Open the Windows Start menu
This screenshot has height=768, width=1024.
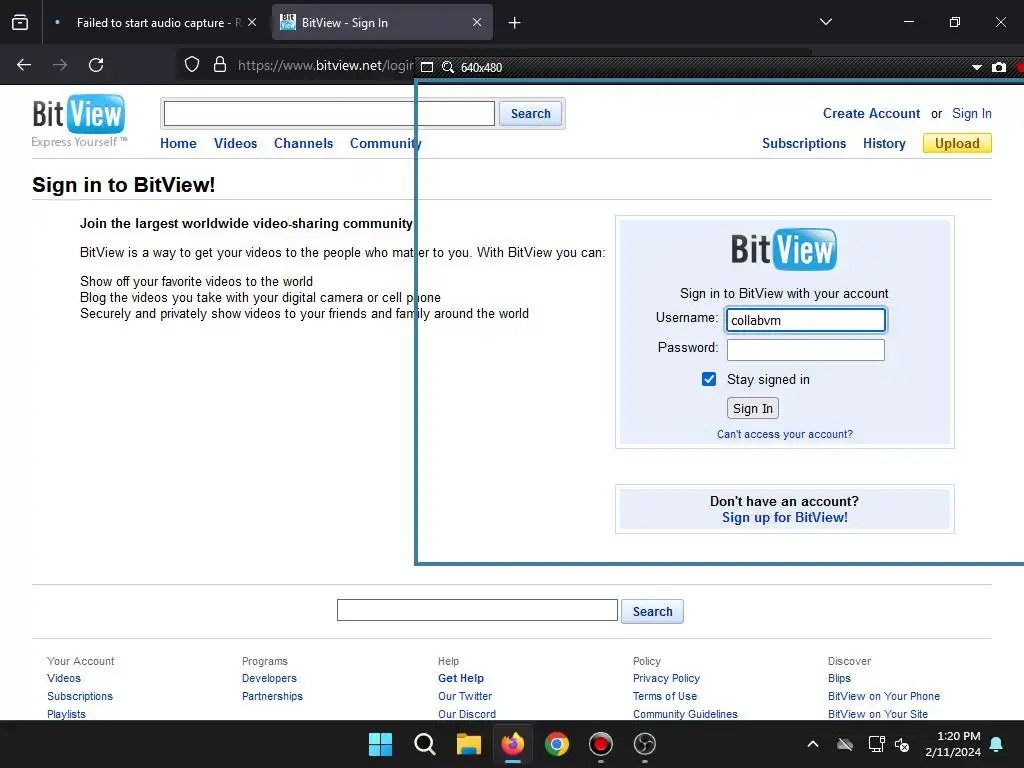380,744
